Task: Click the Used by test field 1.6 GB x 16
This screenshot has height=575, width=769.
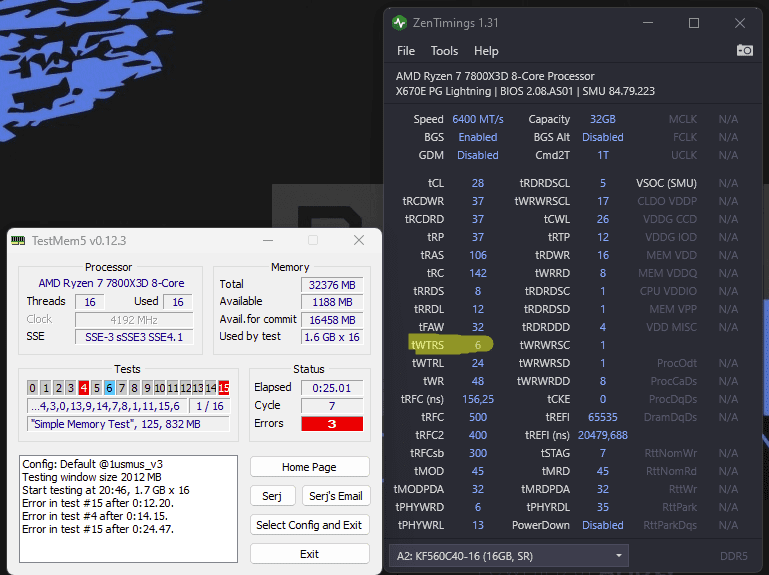Action: 332,337
